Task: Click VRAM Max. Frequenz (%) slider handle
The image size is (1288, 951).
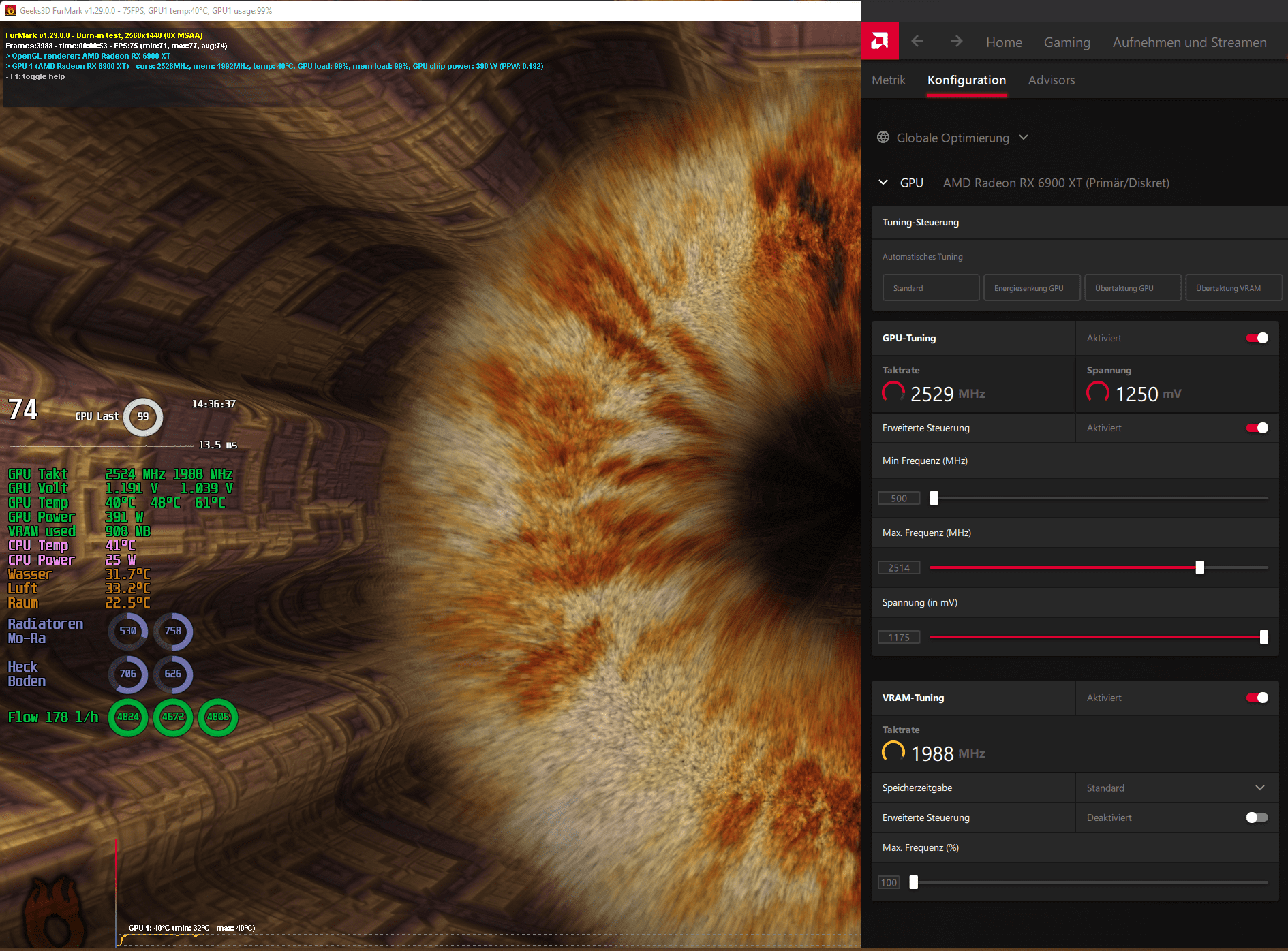Action: pos(914,882)
